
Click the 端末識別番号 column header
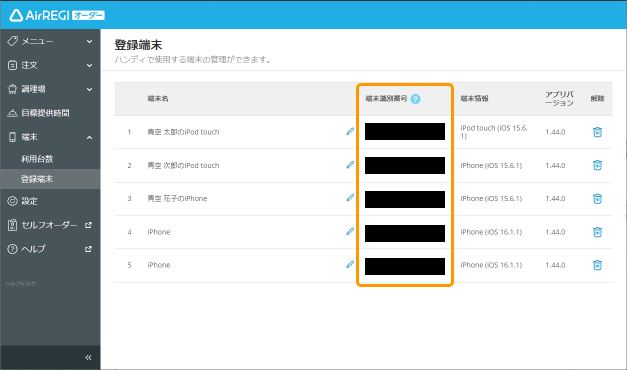(386, 98)
